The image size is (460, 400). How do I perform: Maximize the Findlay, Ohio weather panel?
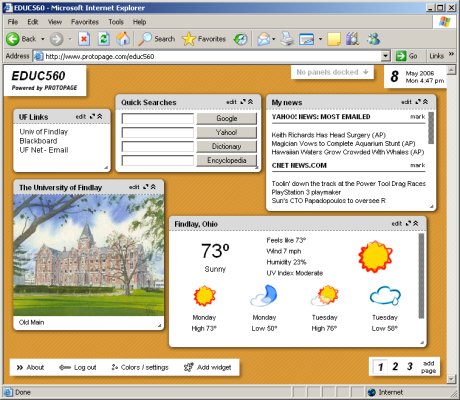click(x=408, y=223)
